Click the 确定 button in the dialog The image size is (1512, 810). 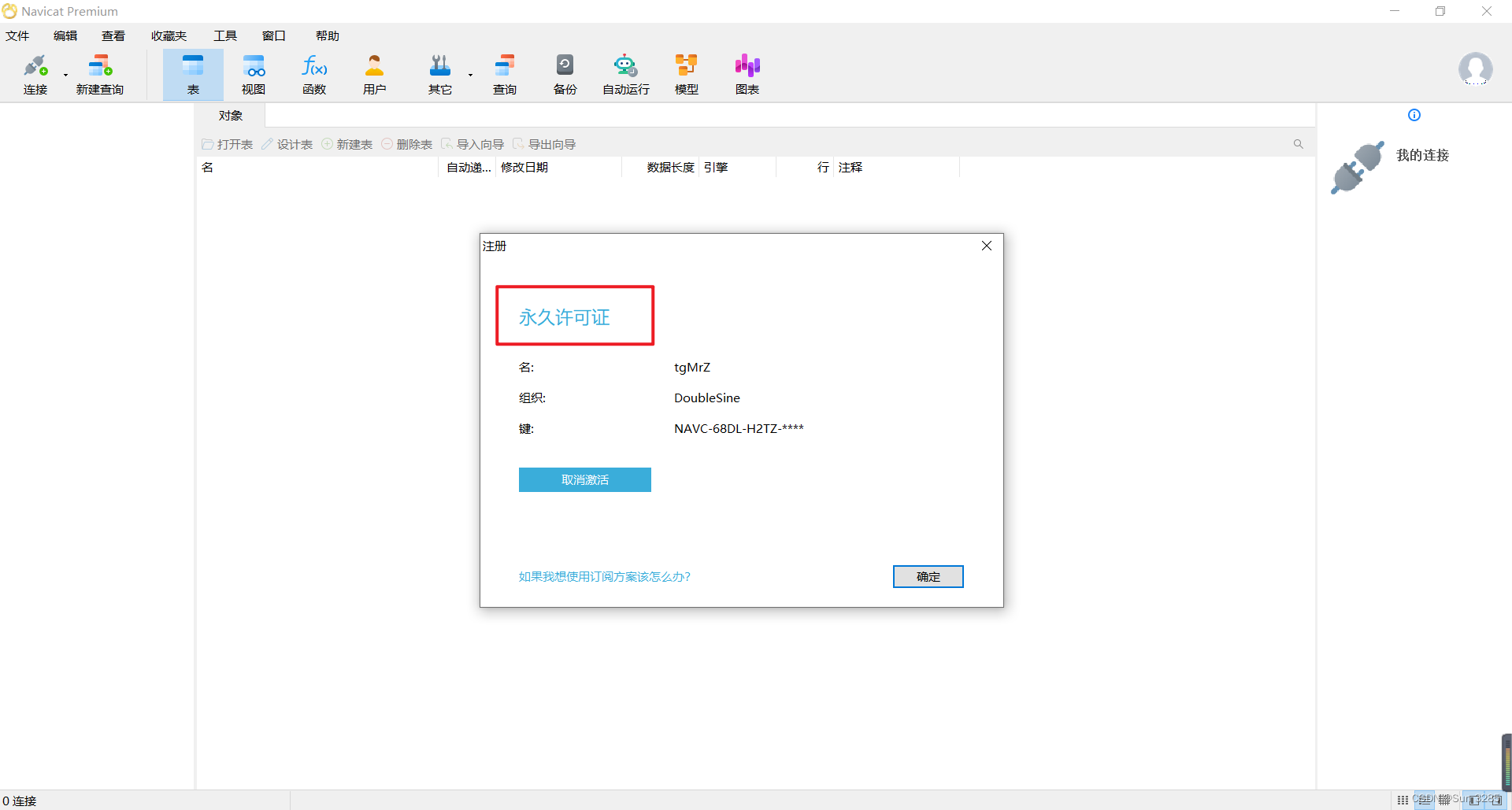tap(928, 577)
